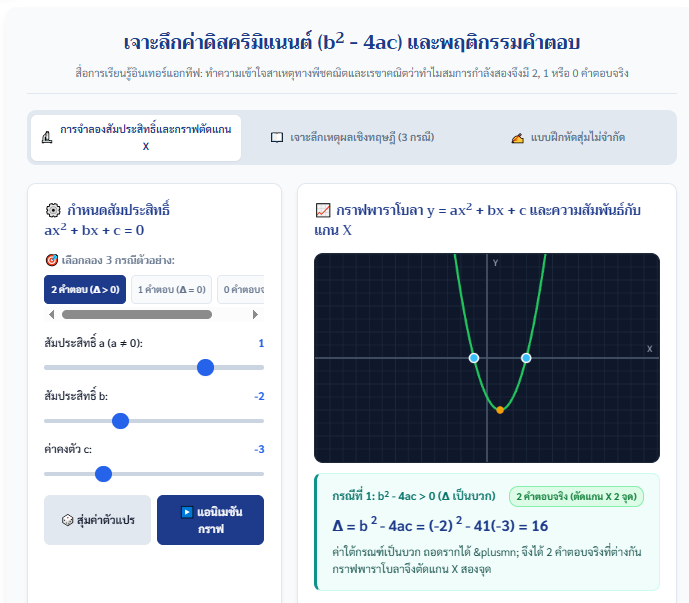
Task: Click the Δ = b² - 4ac = 16 formula
Action: pyautogui.click(x=440, y=525)
